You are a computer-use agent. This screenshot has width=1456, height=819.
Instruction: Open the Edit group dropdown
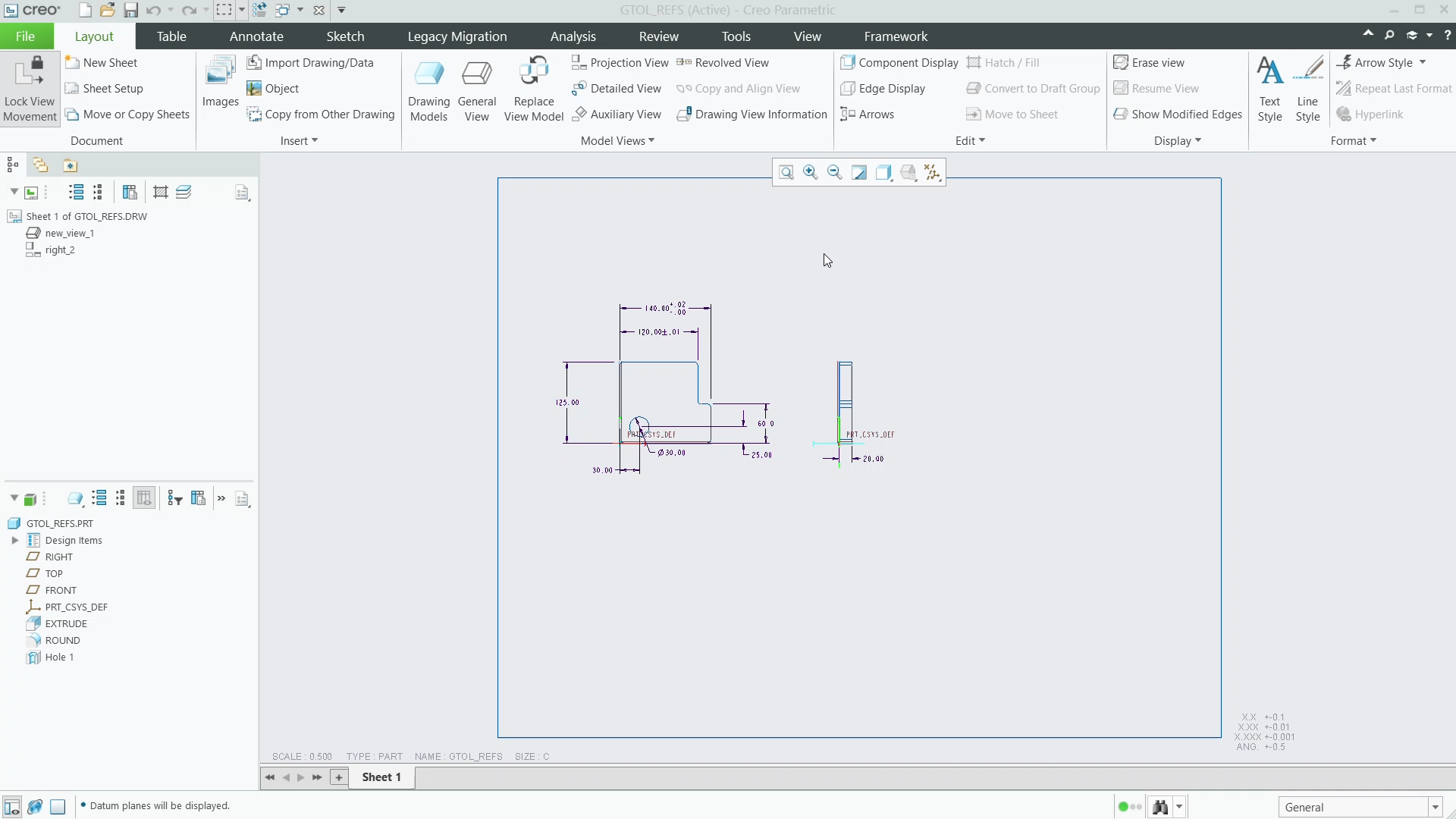[970, 141]
